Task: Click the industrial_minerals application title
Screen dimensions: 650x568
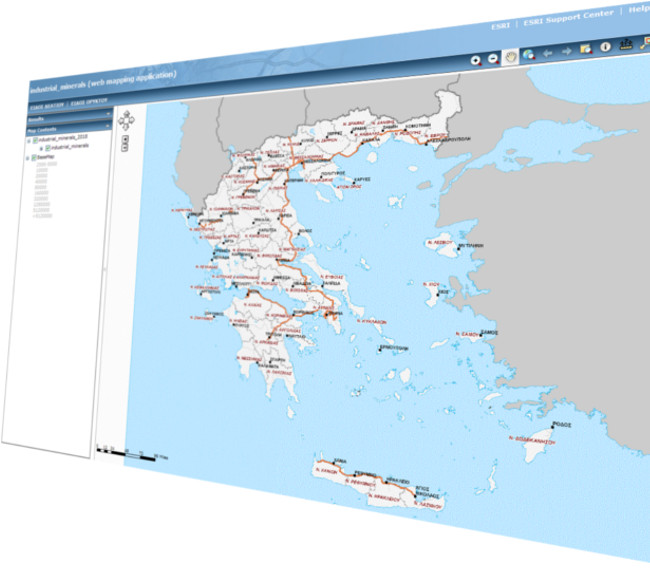Action: click(x=103, y=80)
